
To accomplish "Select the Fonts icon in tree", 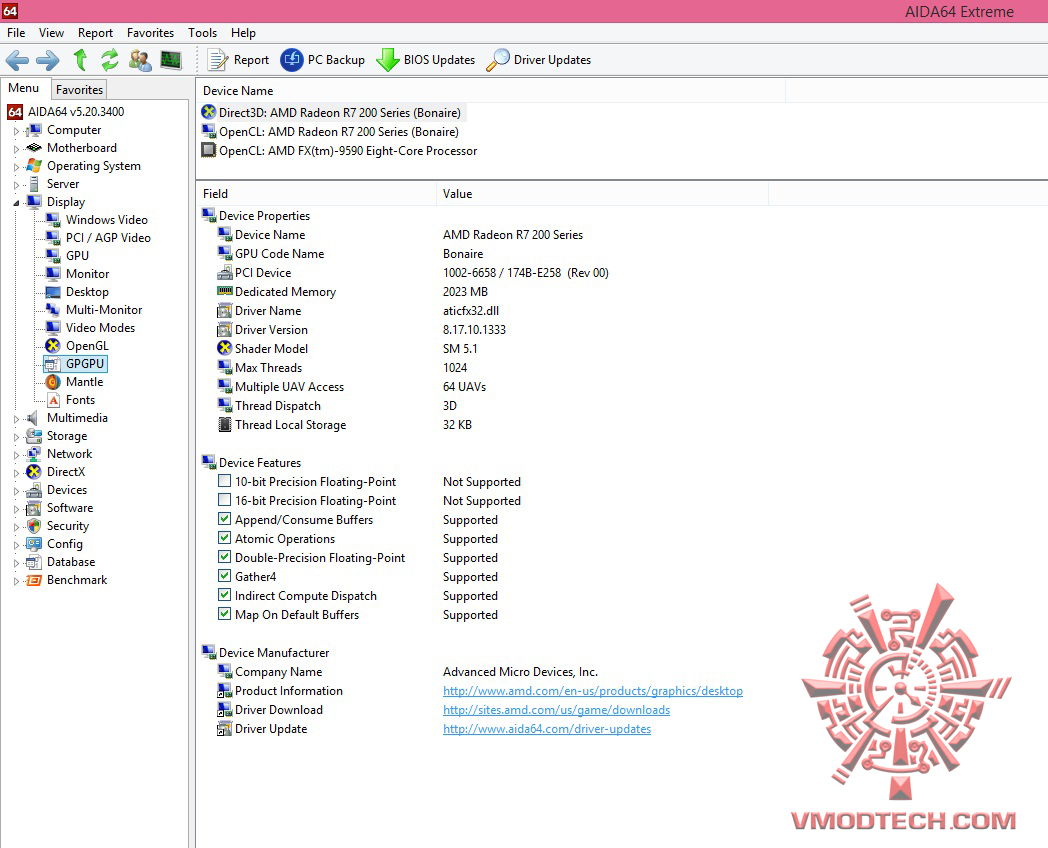I will pyautogui.click(x=53, y=400).
